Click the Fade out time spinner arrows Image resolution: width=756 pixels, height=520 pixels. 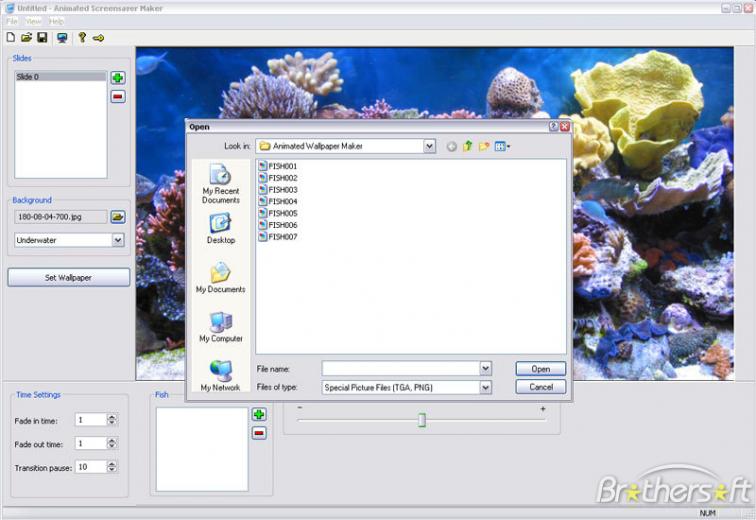112,443
